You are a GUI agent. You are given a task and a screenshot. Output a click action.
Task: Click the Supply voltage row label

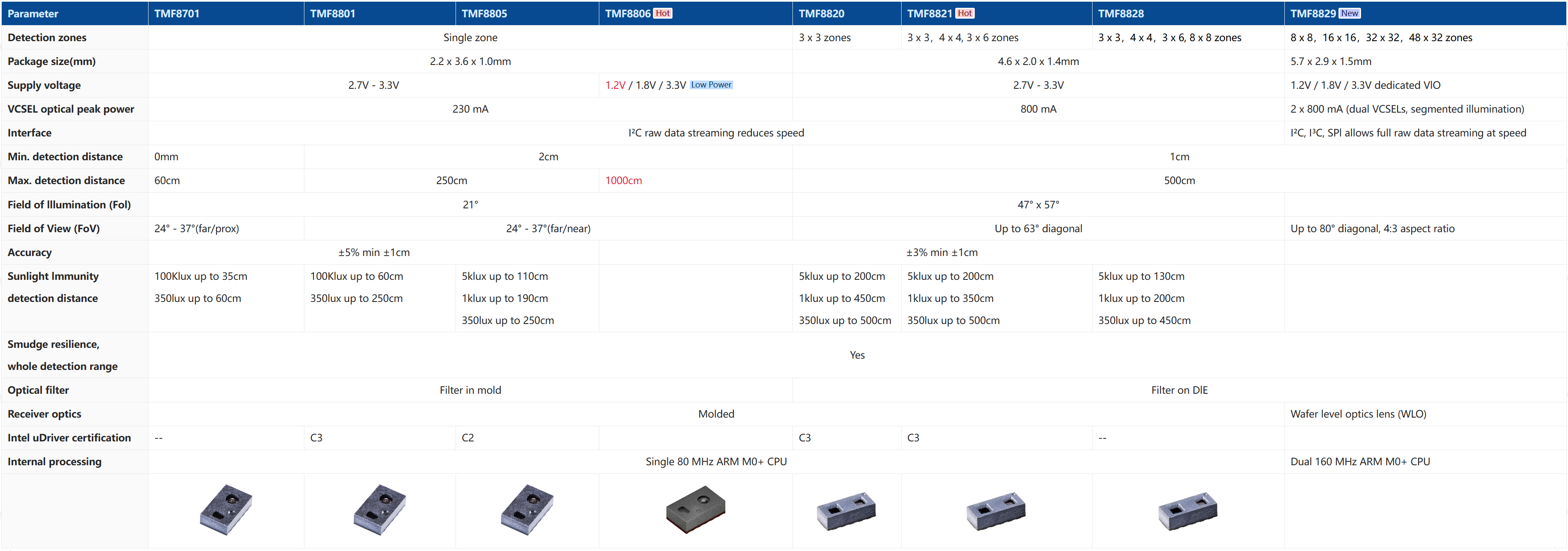pyautogui.click(x=44, y=85)
